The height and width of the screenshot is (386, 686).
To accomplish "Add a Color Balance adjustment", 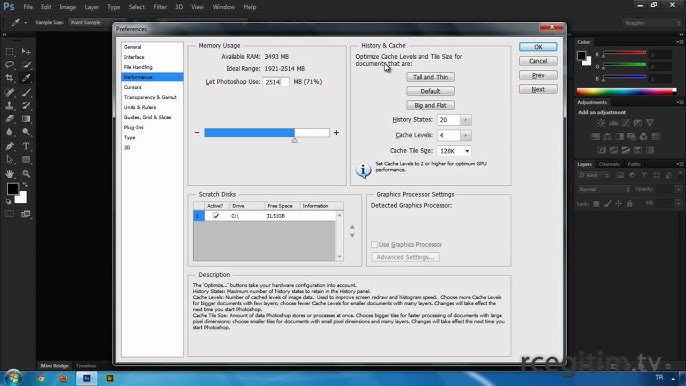I will click(607, 137).
